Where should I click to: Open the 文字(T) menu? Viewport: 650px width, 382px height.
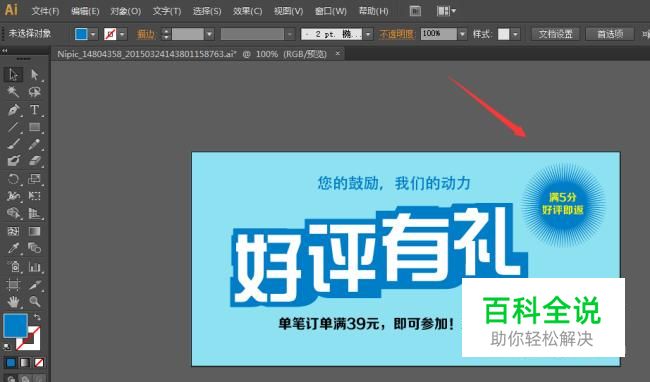[x=167, y=11]
